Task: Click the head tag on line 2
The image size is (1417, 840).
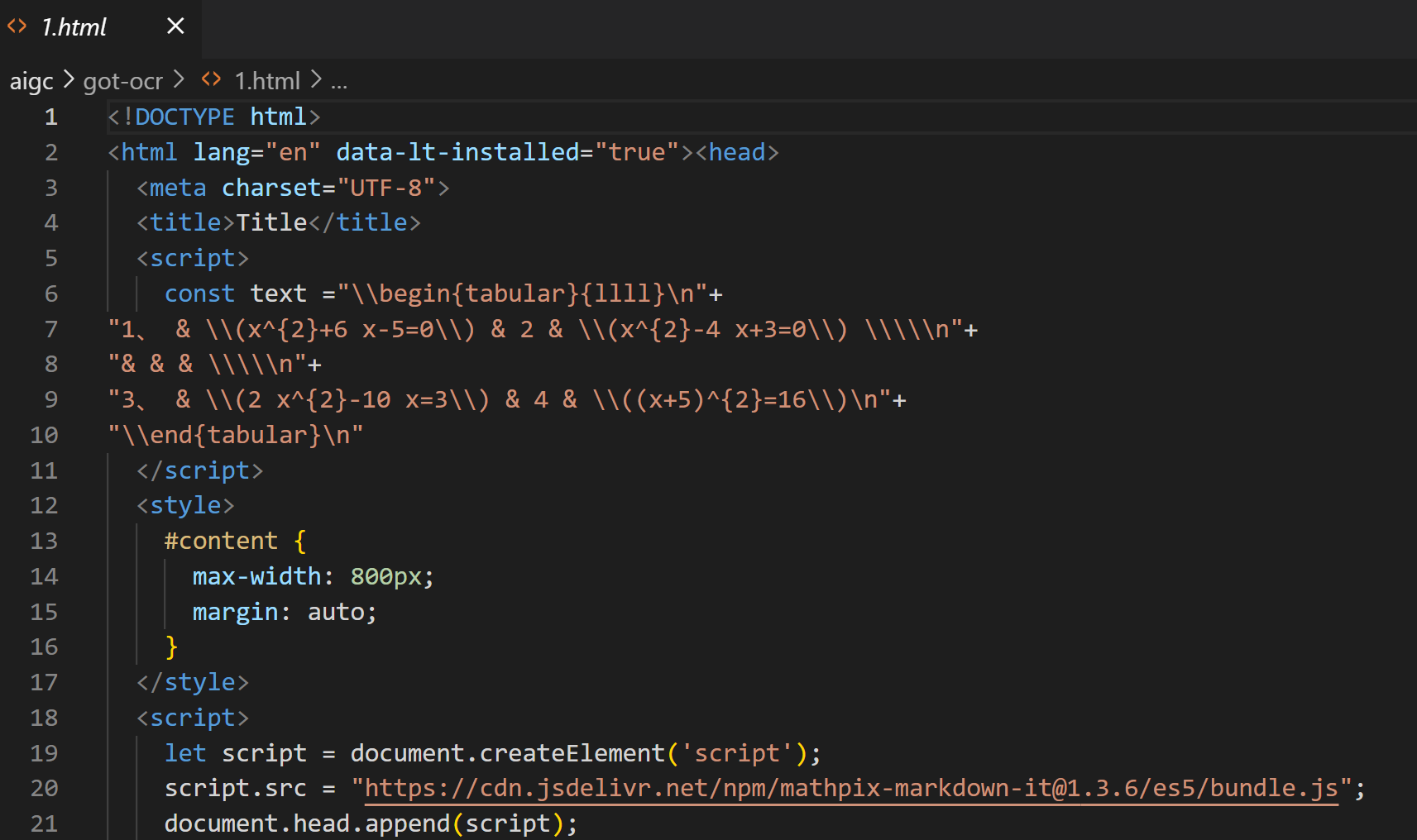Action: pyautogui.click(x=736, y=152)
